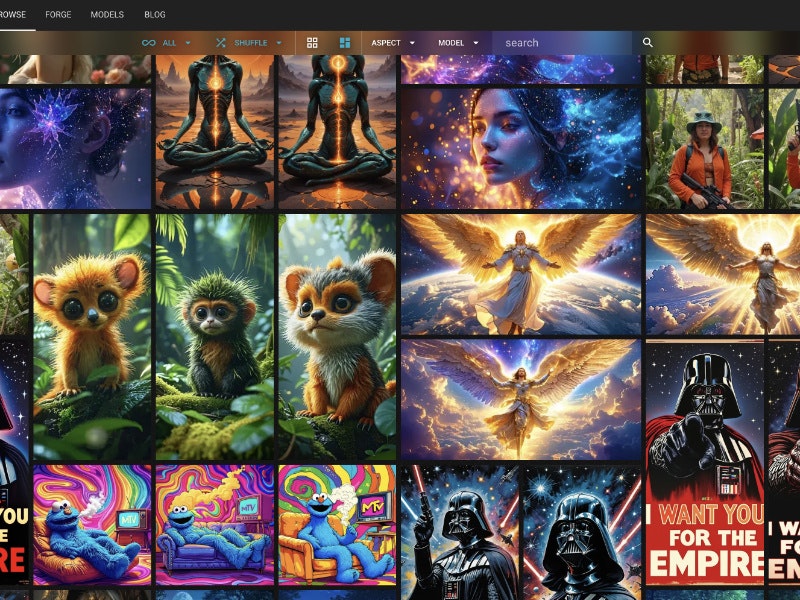Click the infinity link-mode icon beside ALL
800x600 pixels.
click(148, 43)
